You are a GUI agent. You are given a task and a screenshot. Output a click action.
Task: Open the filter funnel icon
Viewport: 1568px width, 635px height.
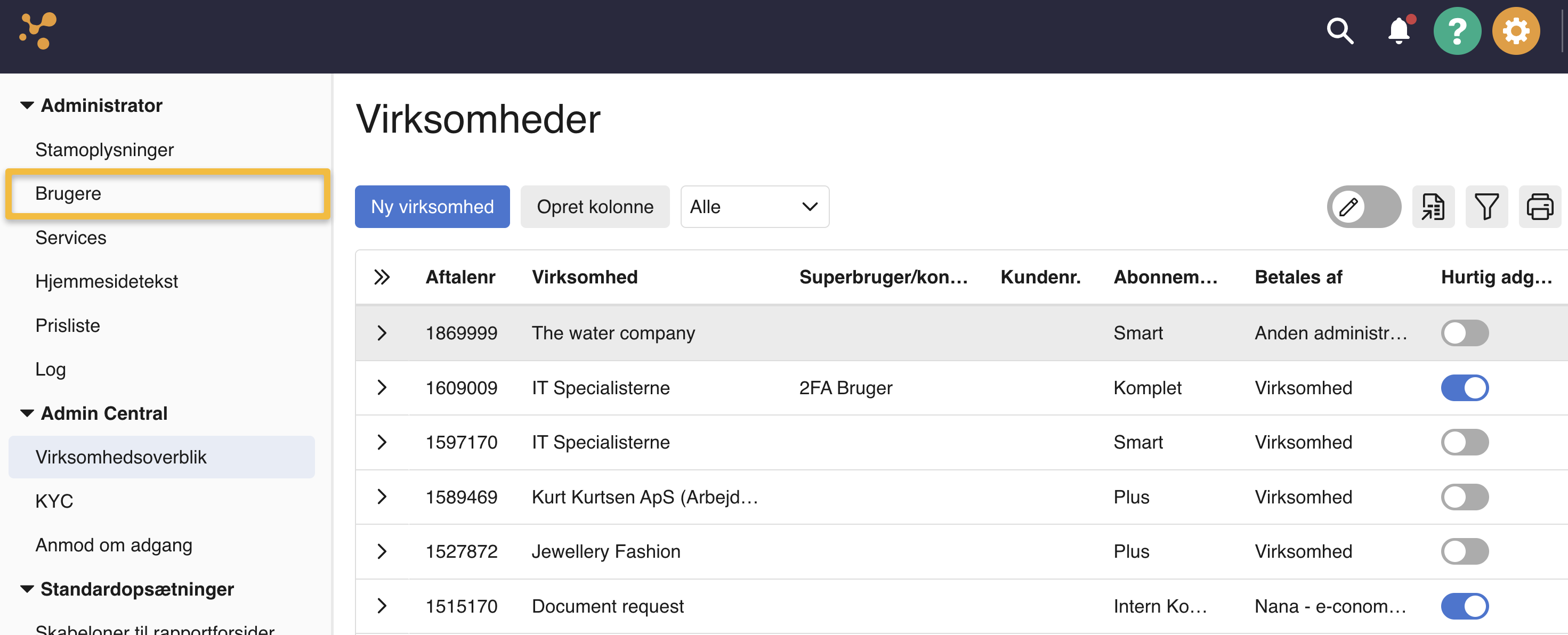(x=1486, y=207)
